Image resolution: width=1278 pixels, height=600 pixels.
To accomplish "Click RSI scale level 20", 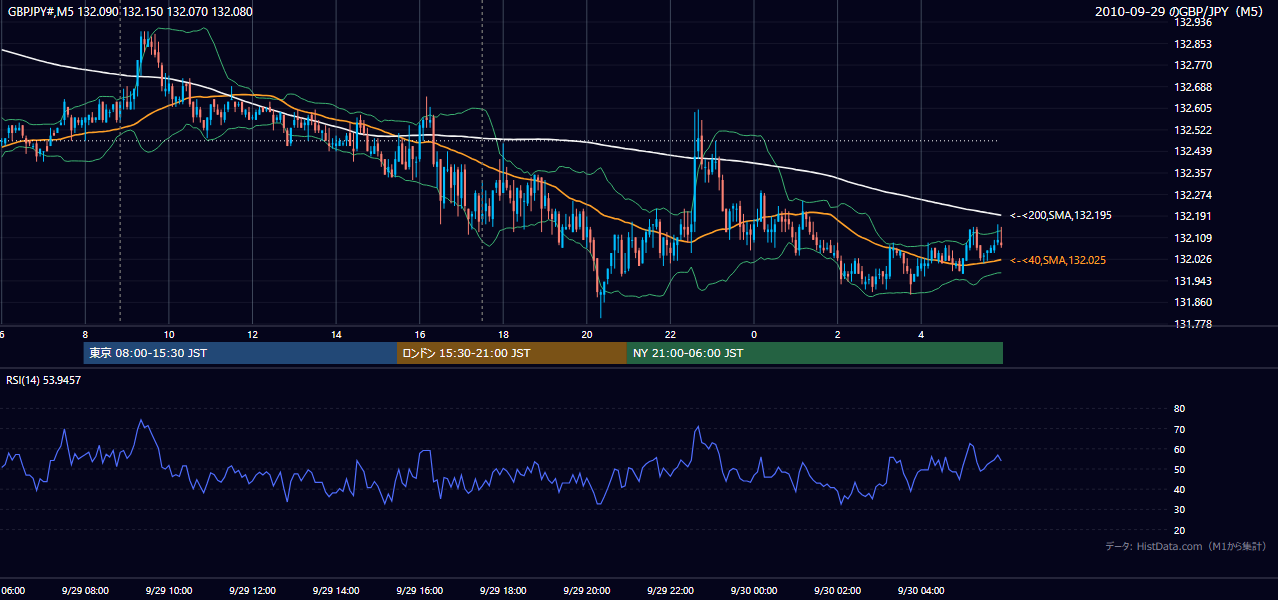I will pyautogui.click(x=1179, y=530).
